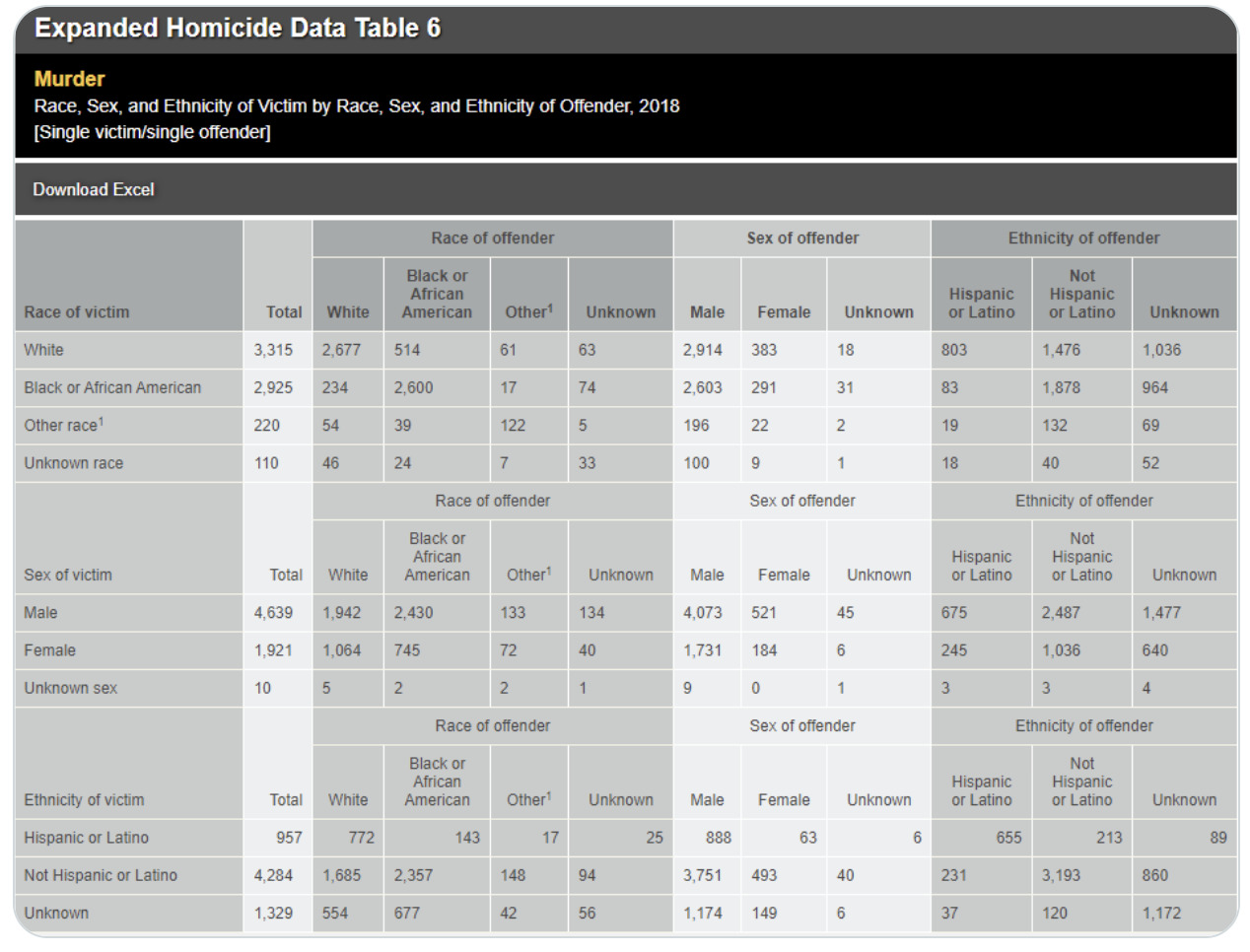Click the total cell showing 3,315
Image resolution: width=1250 pixels, height=952 pixels.
(x=273, y=350)
